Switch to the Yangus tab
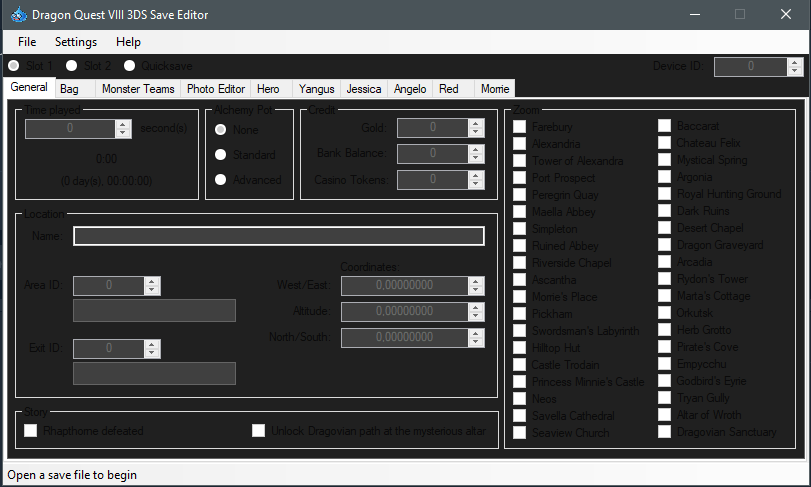Screen dimensions: 811x487 click(317, 89)
